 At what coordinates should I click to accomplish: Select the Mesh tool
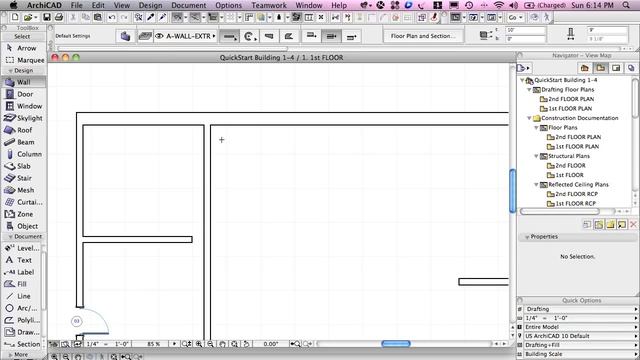coord(23,190)
